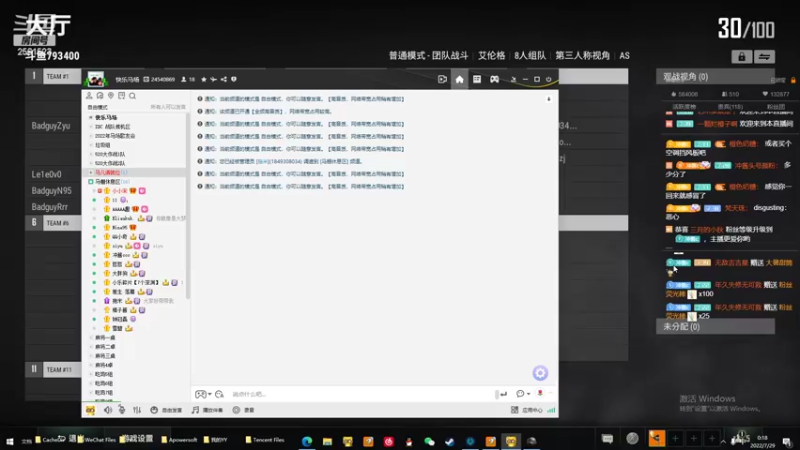Select TEAM #11 row in lobby
800x450 pixels.
point(53,369)
